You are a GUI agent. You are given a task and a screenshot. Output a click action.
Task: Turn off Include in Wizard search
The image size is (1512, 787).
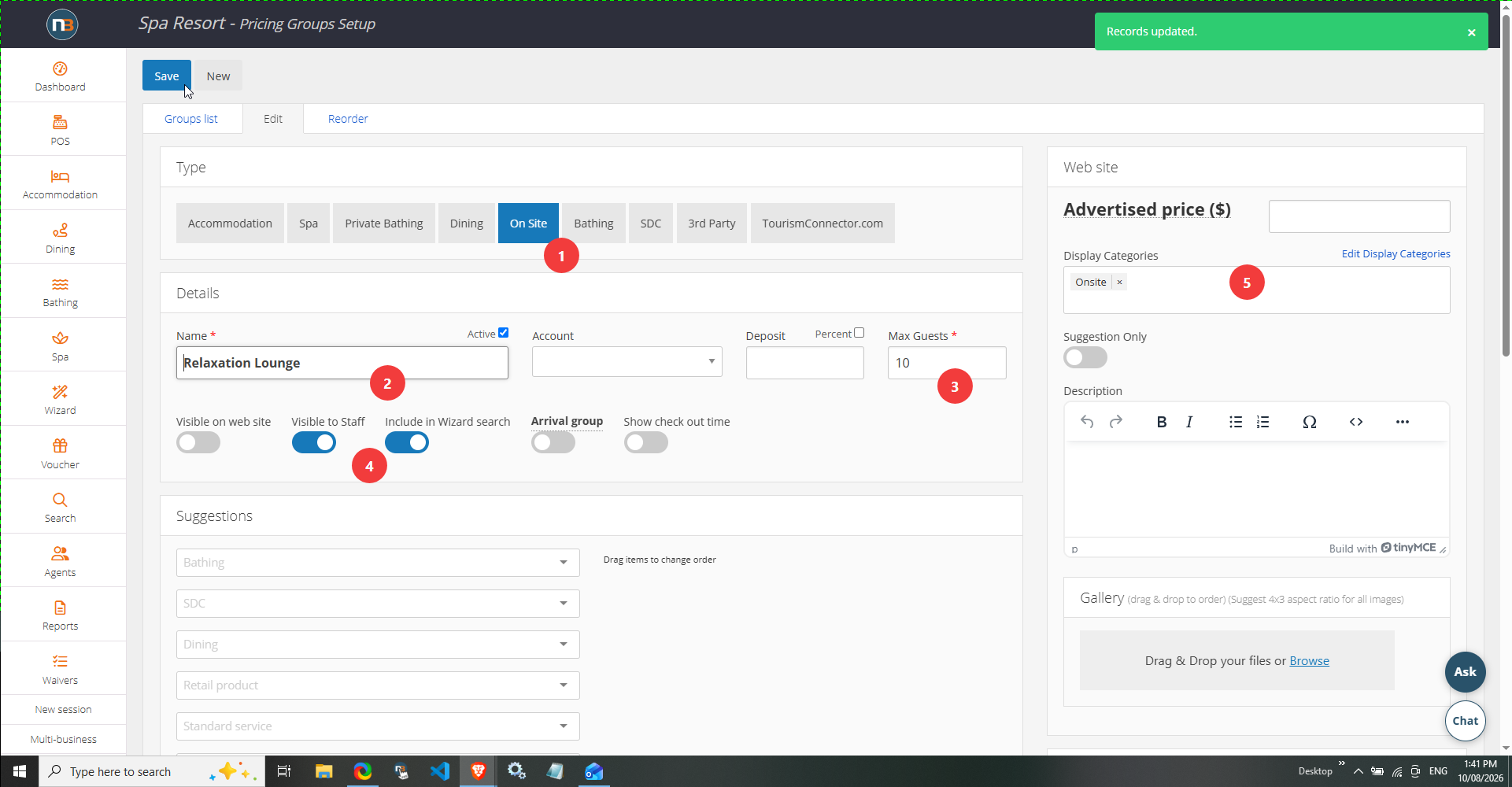pyautogui.click(x=407, y=442)
